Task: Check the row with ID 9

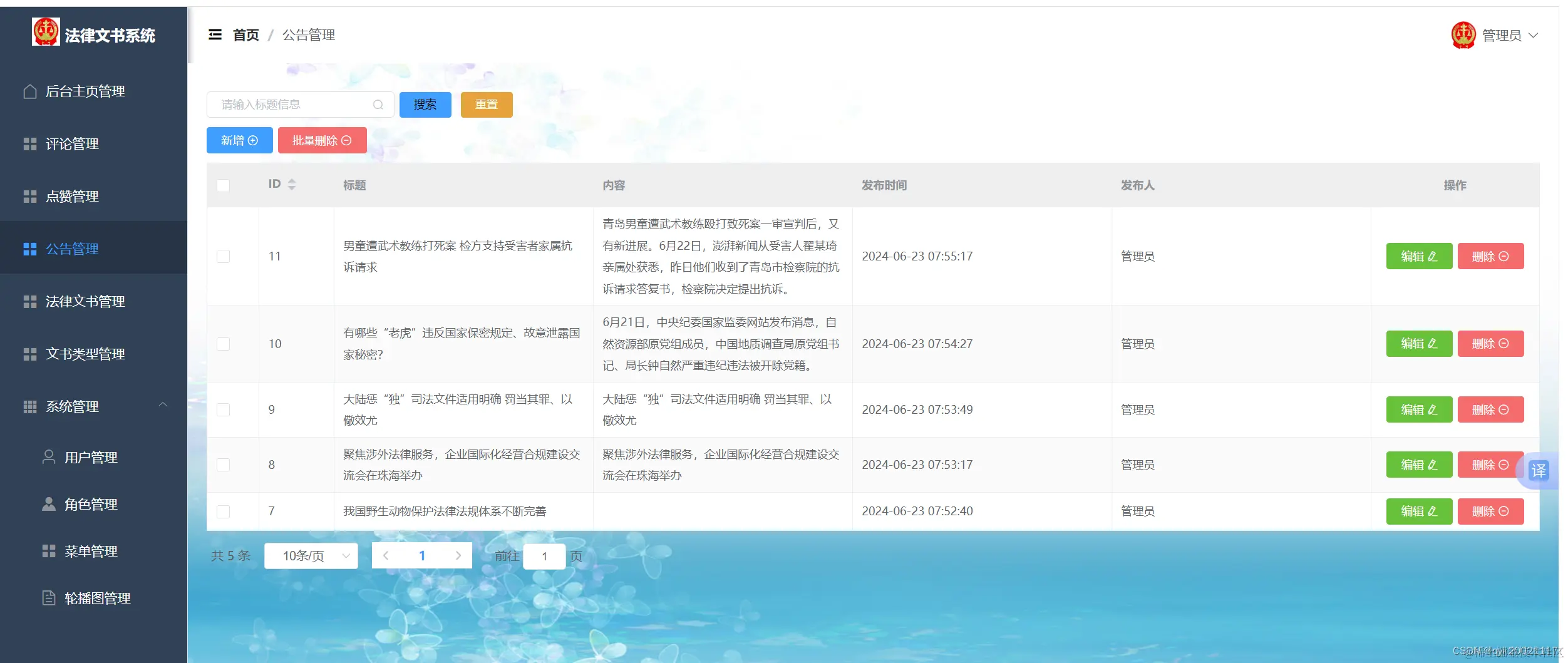Action: [x=223, y=409]
